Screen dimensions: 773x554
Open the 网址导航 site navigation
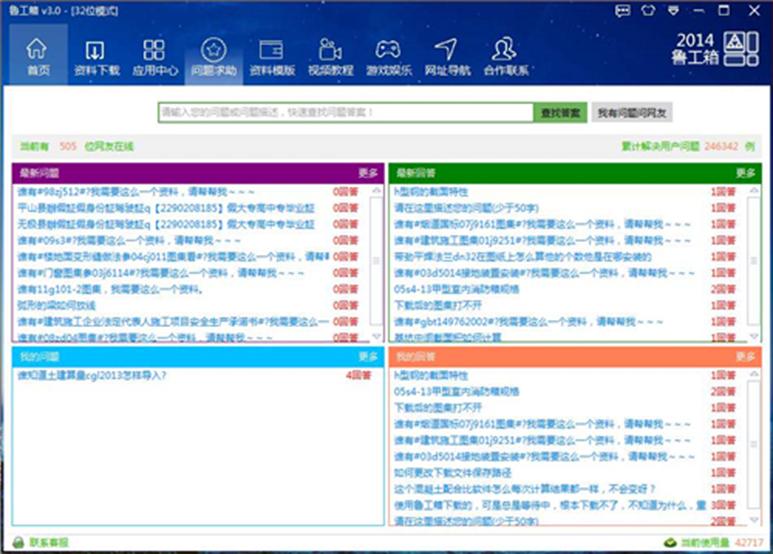click(447, 56)
